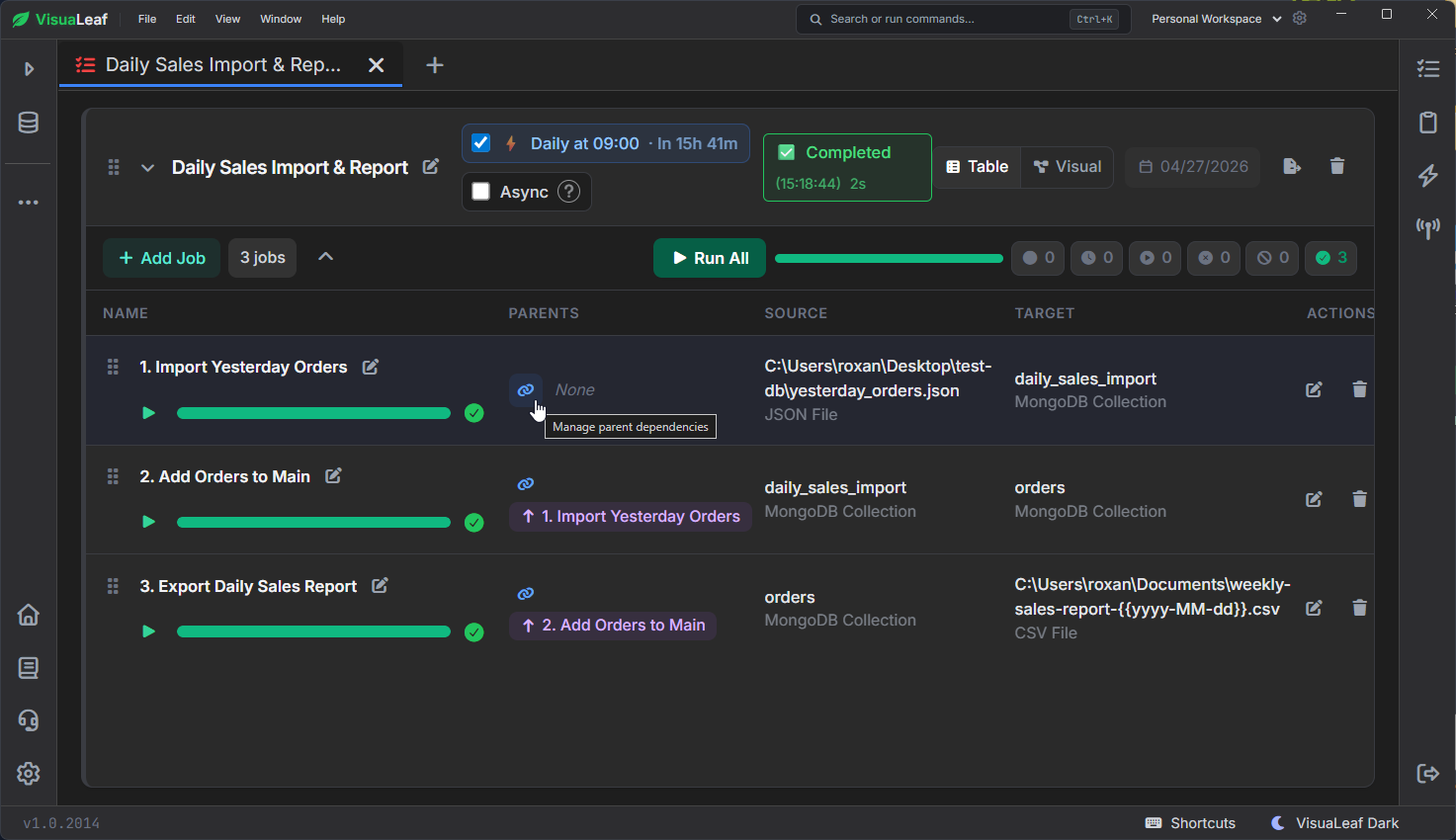1456x840 pixels.
Task: Switch to Visual view
Action: click(x=1068, y=167)
